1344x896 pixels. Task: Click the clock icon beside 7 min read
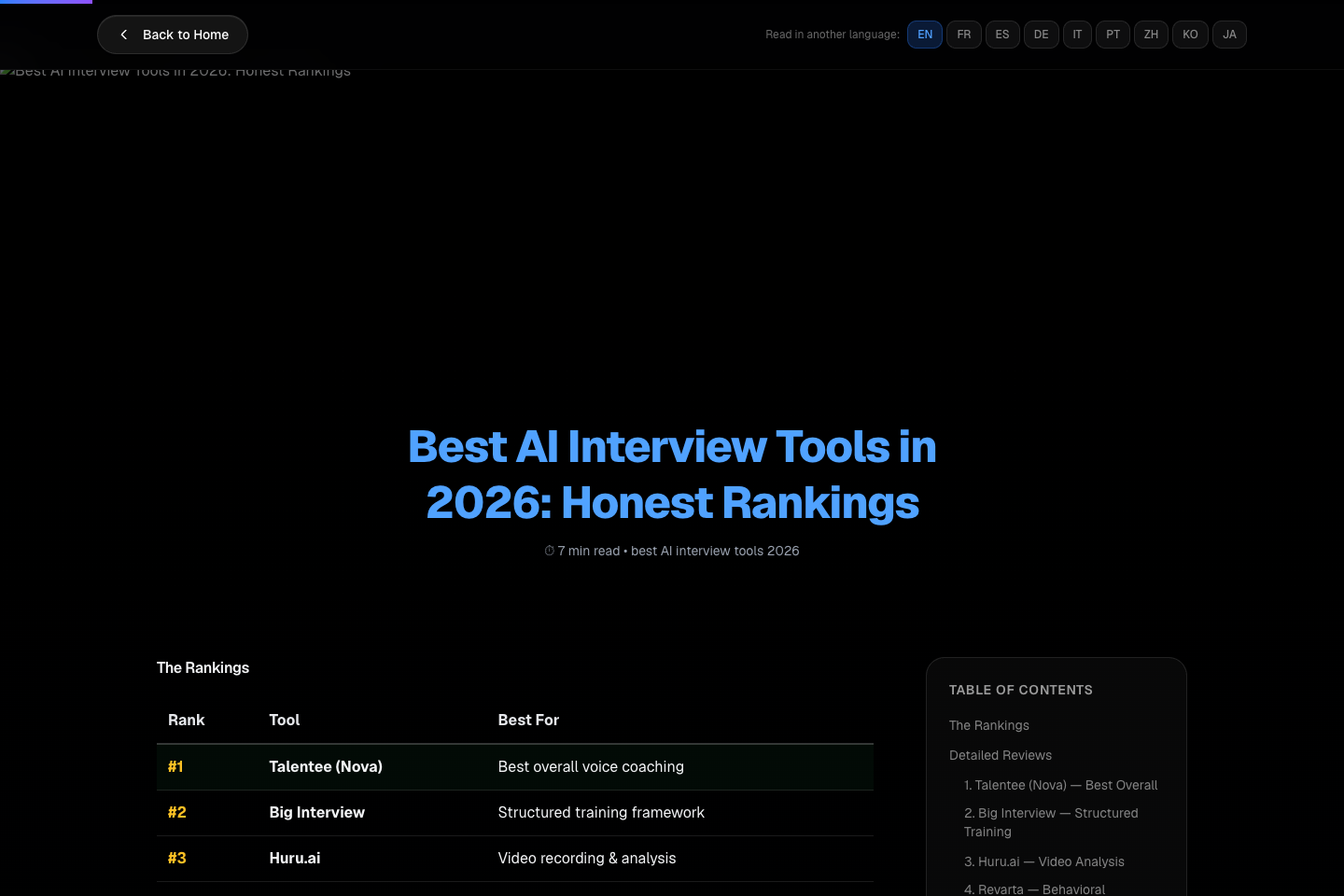point(550,551)
